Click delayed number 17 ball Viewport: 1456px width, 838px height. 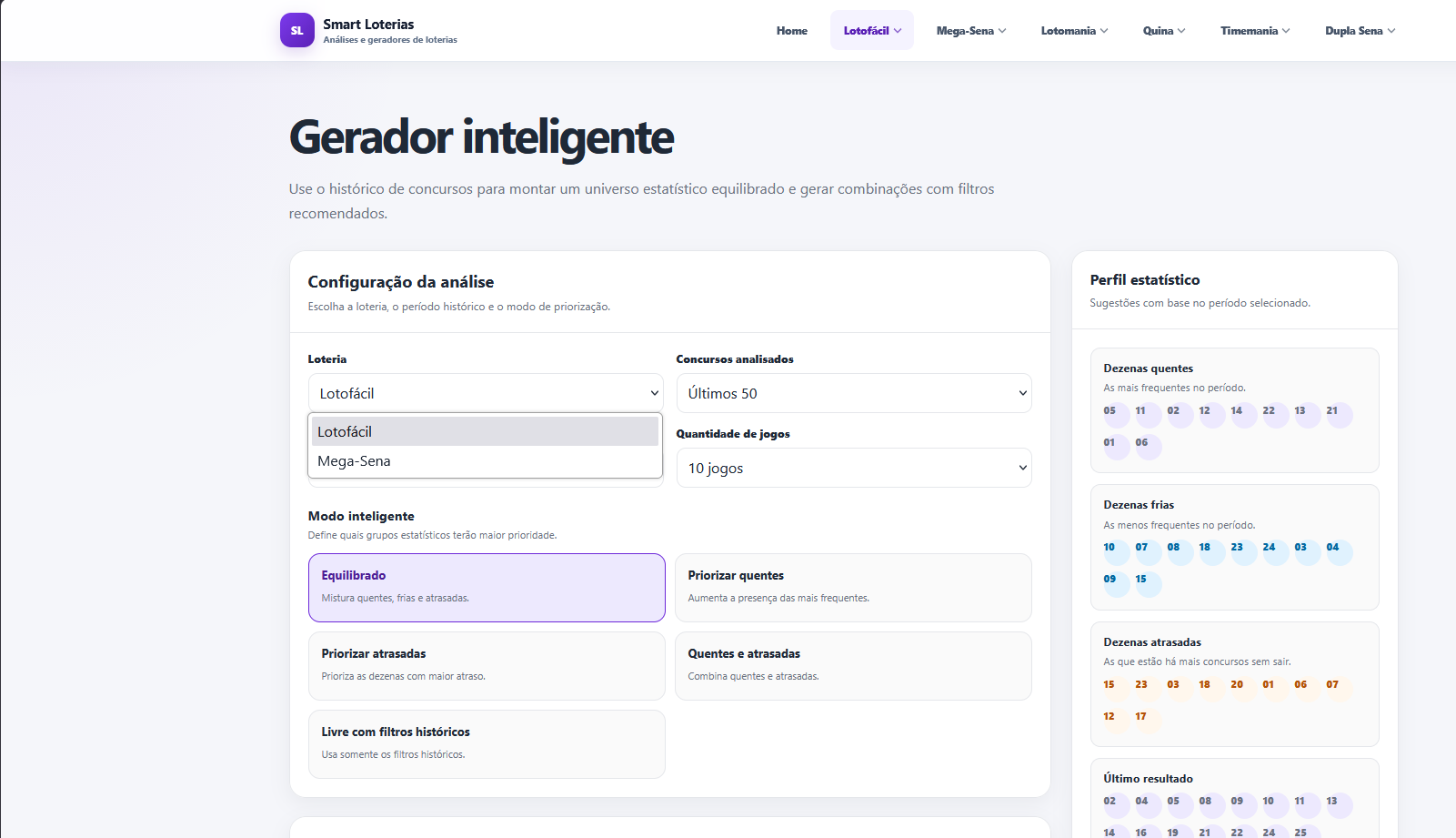coord(1148,721)
